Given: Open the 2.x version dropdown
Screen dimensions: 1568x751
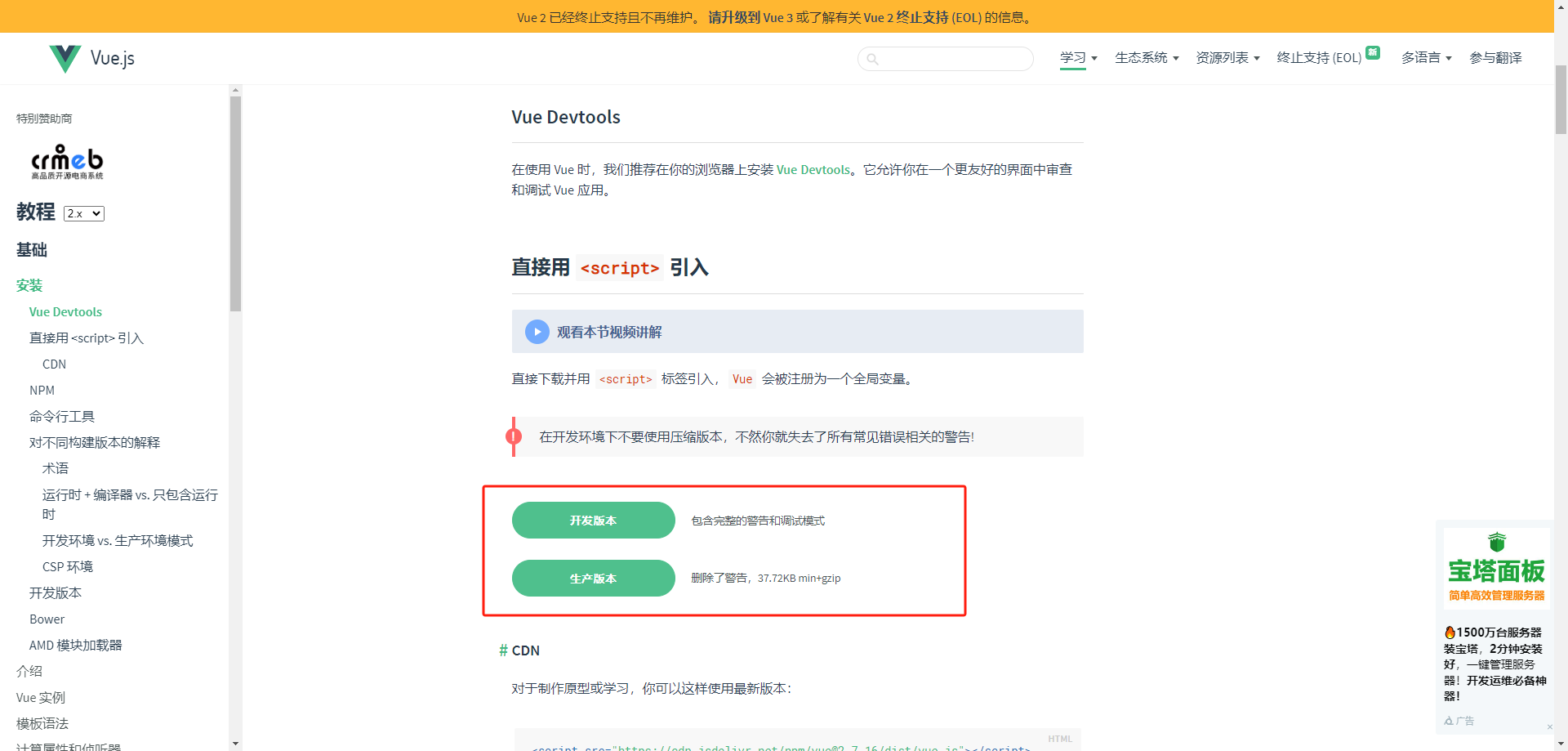Looking at the screenshot, I should (x=84, y=213).
